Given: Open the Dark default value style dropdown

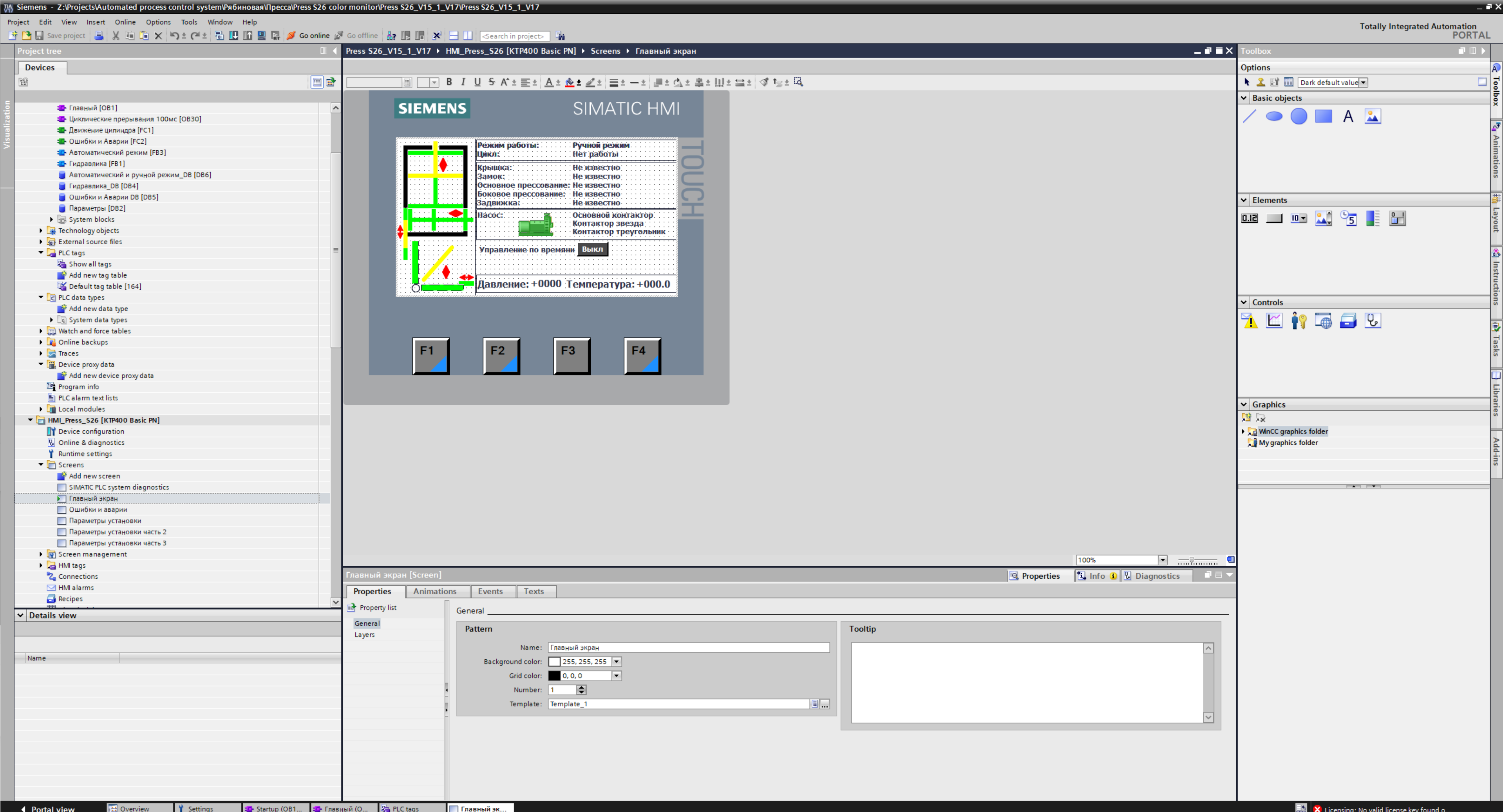Looking at the screenshot, I should pos(1363,82).
